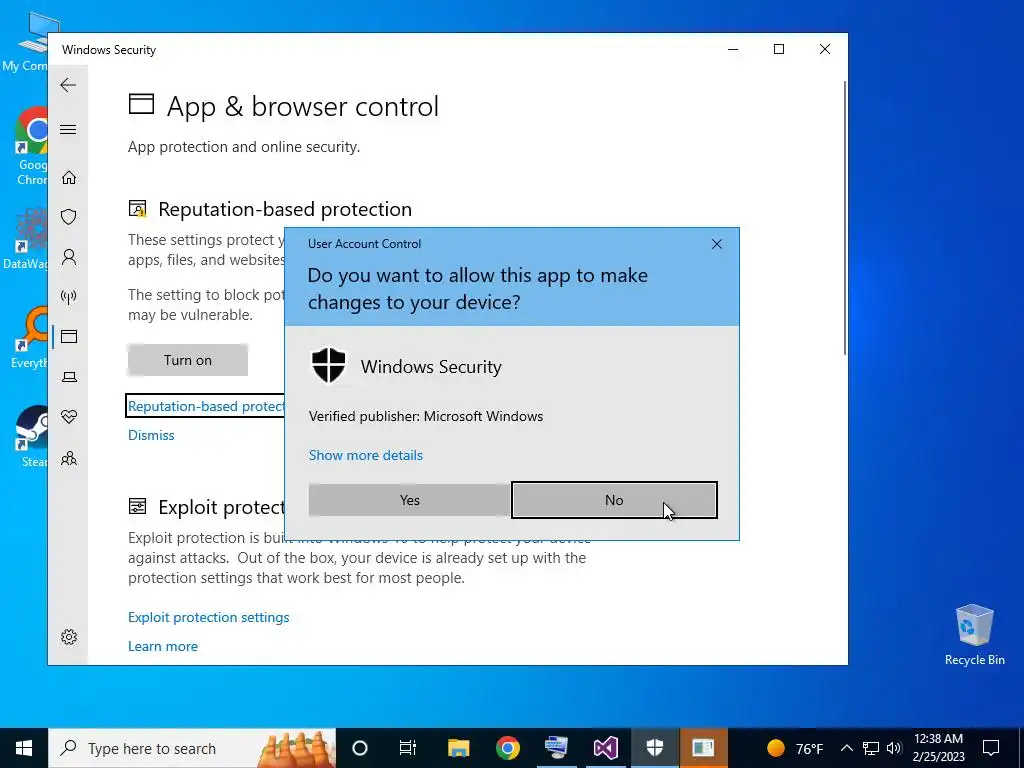
Task: Open Family options sidebar icon
Action: pyautogui.click(x=69, y=458)
